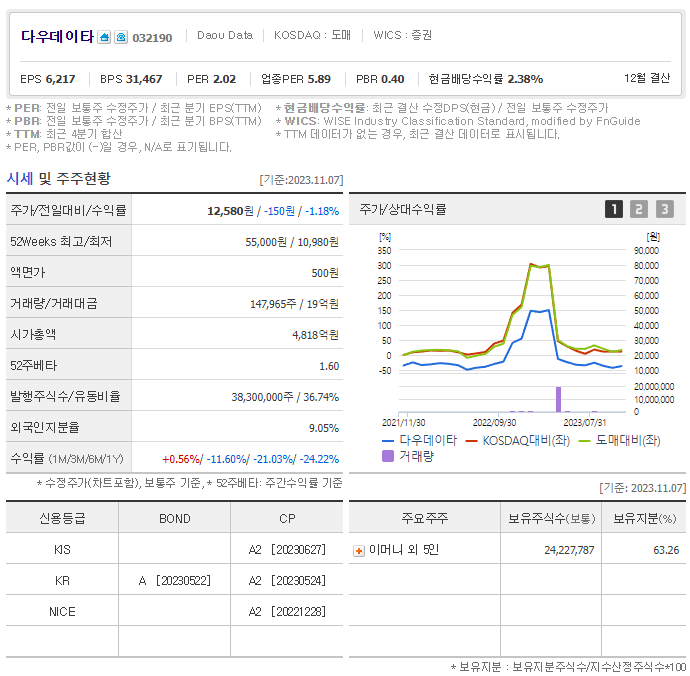Click the Daou Data English name
Viewport: 690px width, 676px height.
tap(225, 35)
